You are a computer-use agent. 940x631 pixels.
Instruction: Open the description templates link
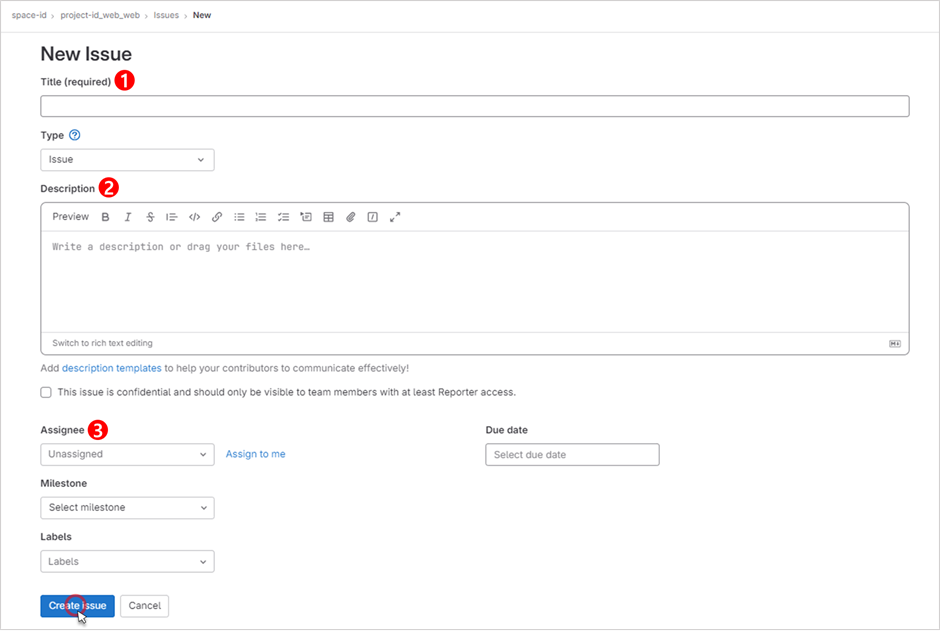point(112,368)
